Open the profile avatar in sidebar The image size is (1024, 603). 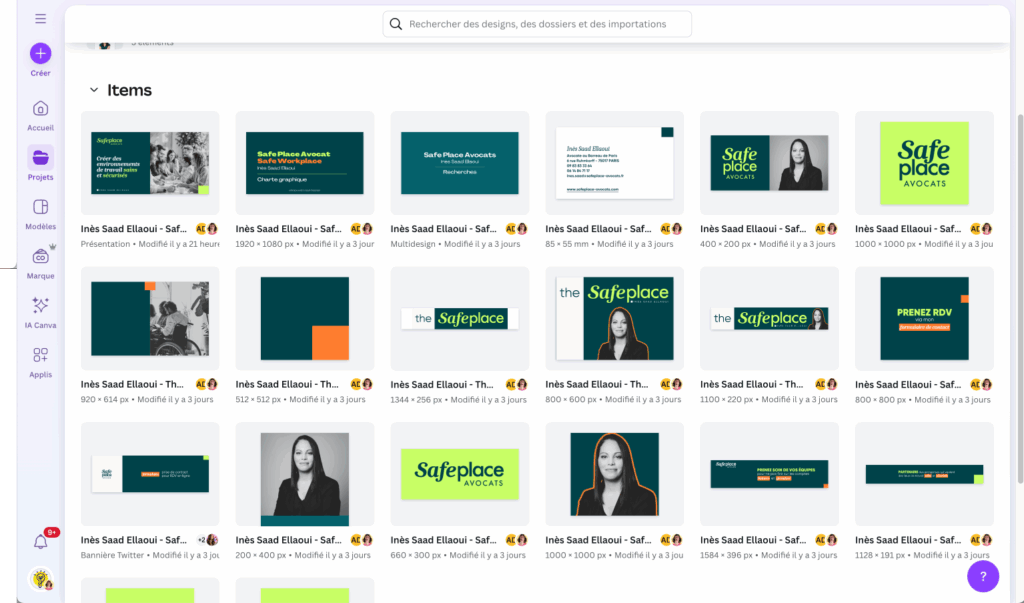coord(41,578)
